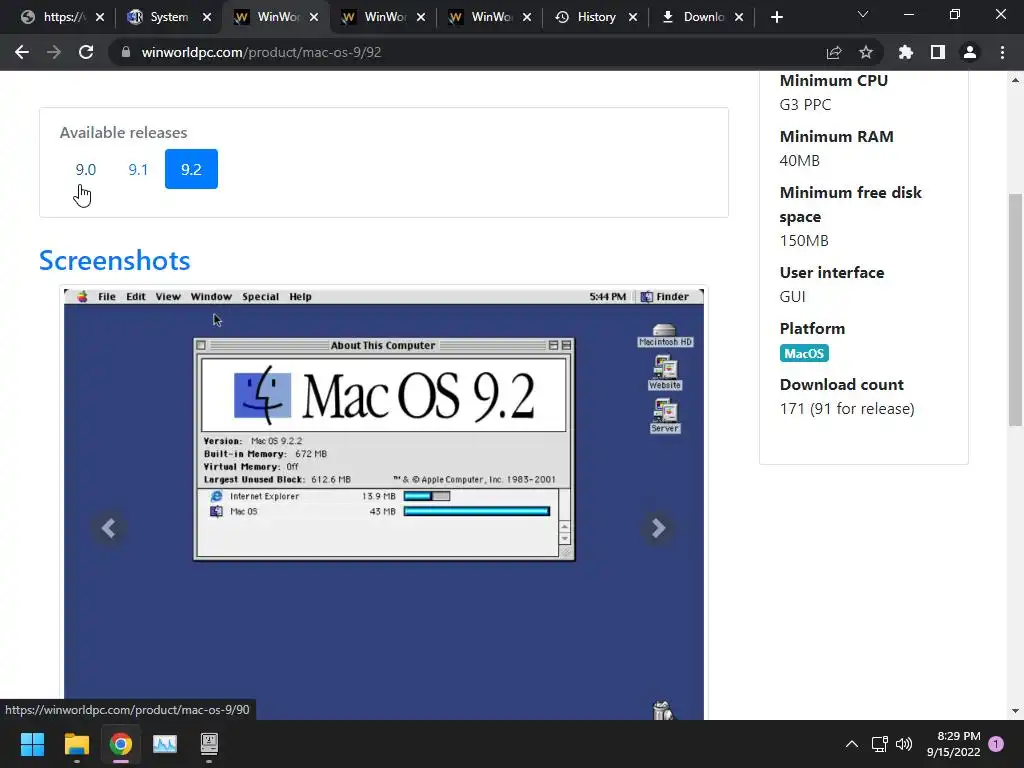Click the Mac OS 9.2 screenshot image

coord(383,504)
